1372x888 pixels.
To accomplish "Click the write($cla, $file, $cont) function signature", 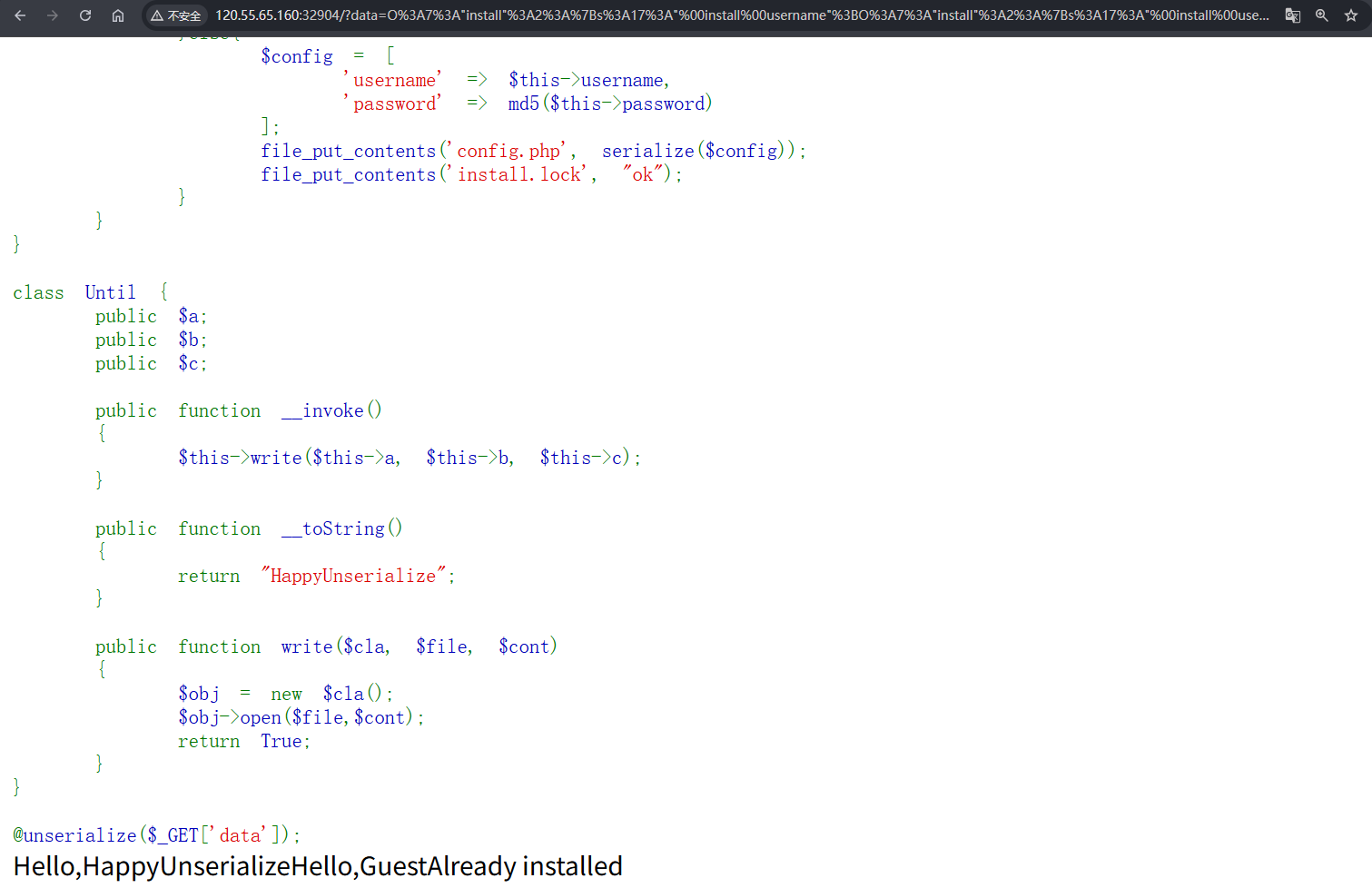I will point(418,646).
